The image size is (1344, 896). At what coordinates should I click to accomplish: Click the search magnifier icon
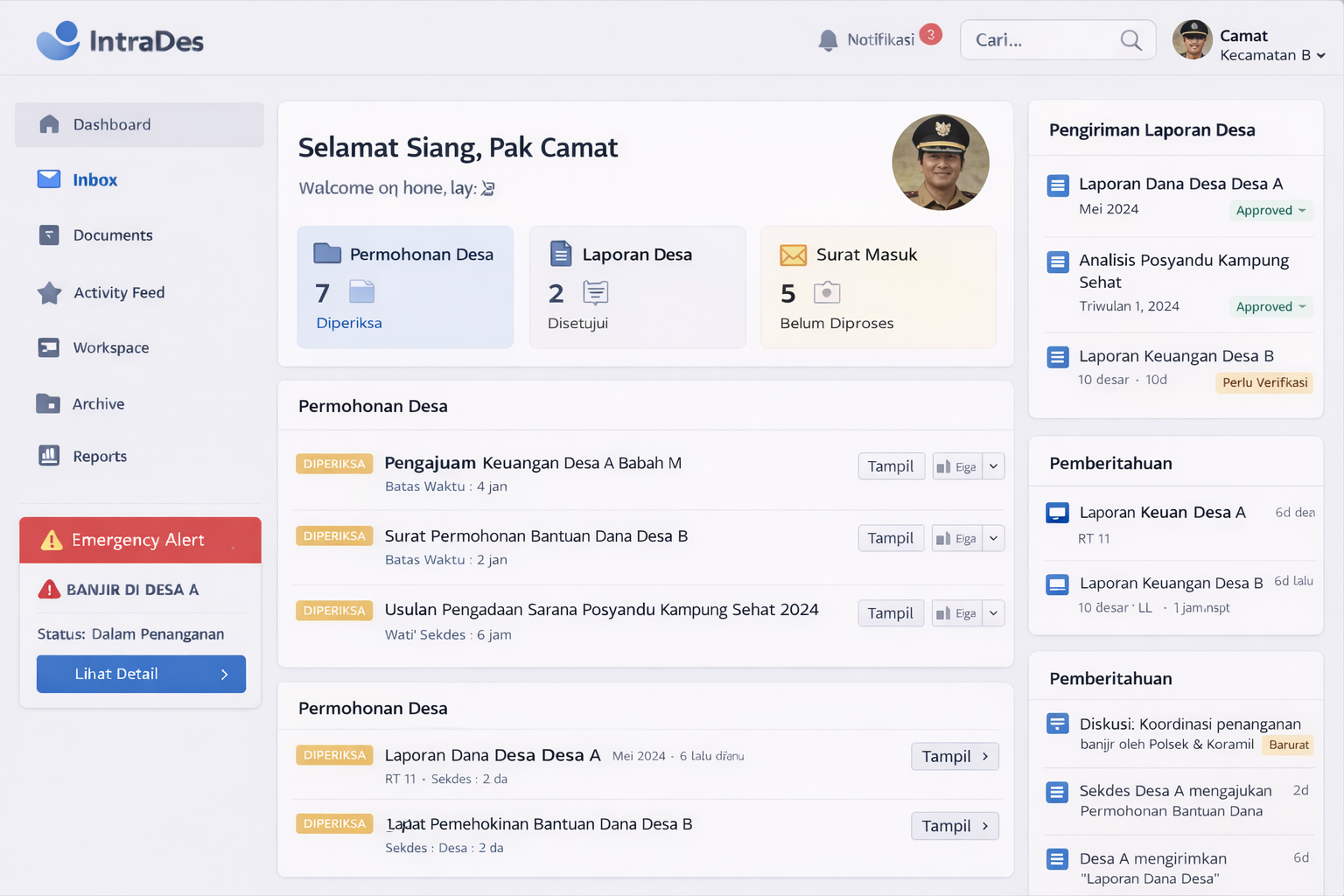(x=1130, y=40)
